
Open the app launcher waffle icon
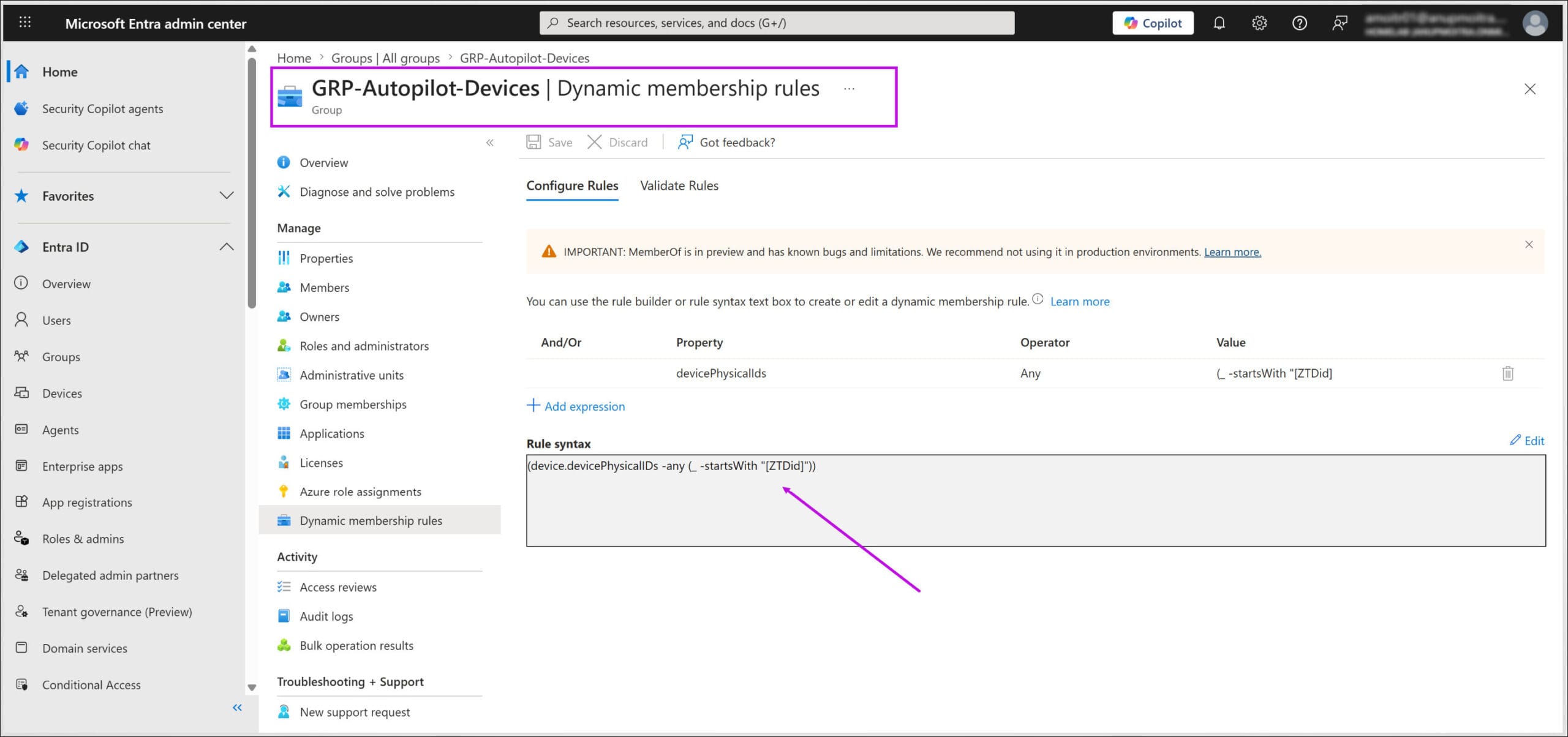(25, 23)
